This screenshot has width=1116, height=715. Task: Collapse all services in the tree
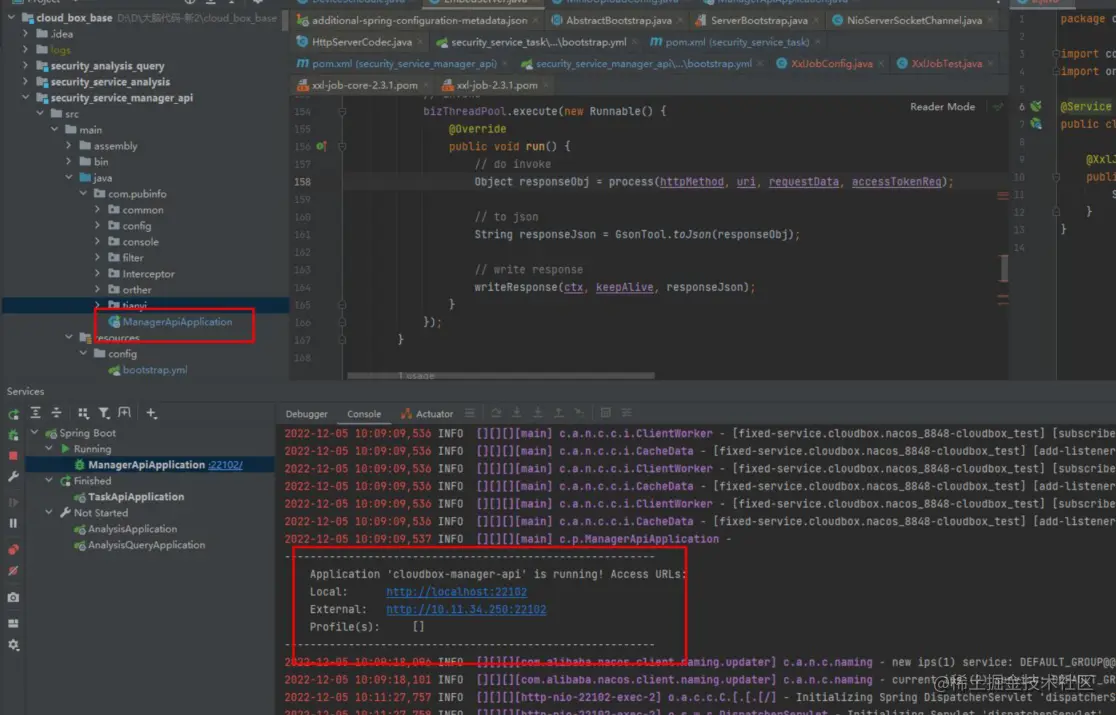(57, 413)
